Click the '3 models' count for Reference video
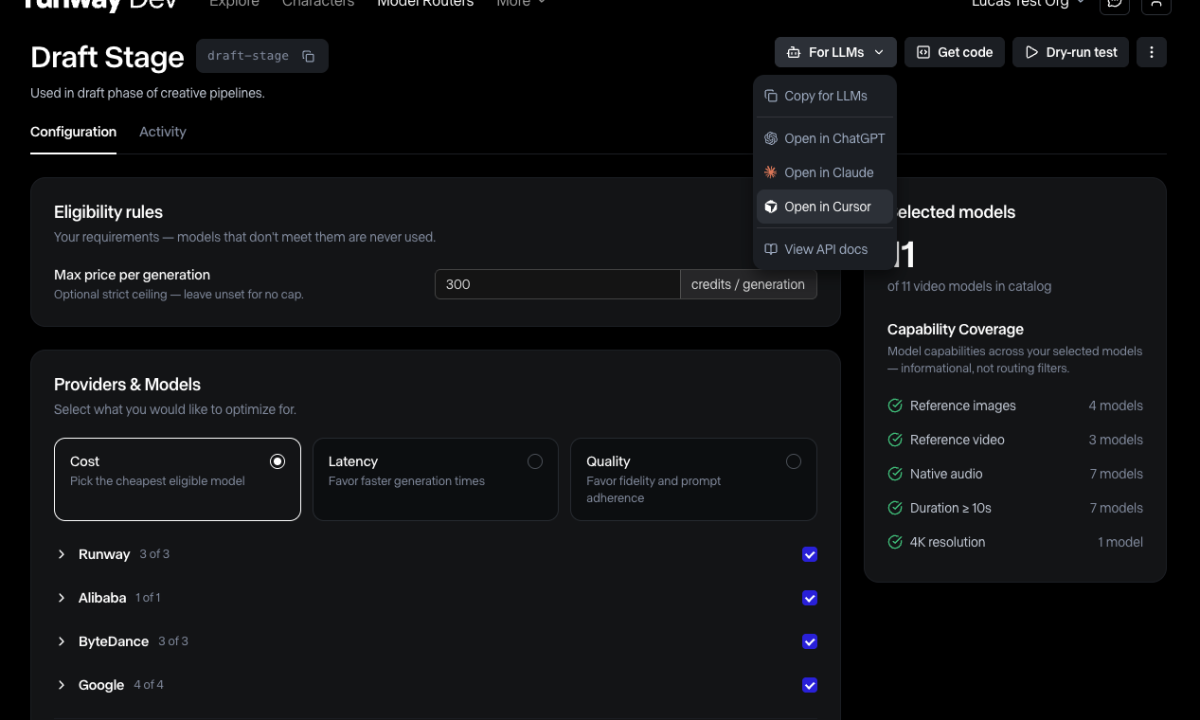1200x720 pixels. pyautogui.click(x=1116, y=440)
